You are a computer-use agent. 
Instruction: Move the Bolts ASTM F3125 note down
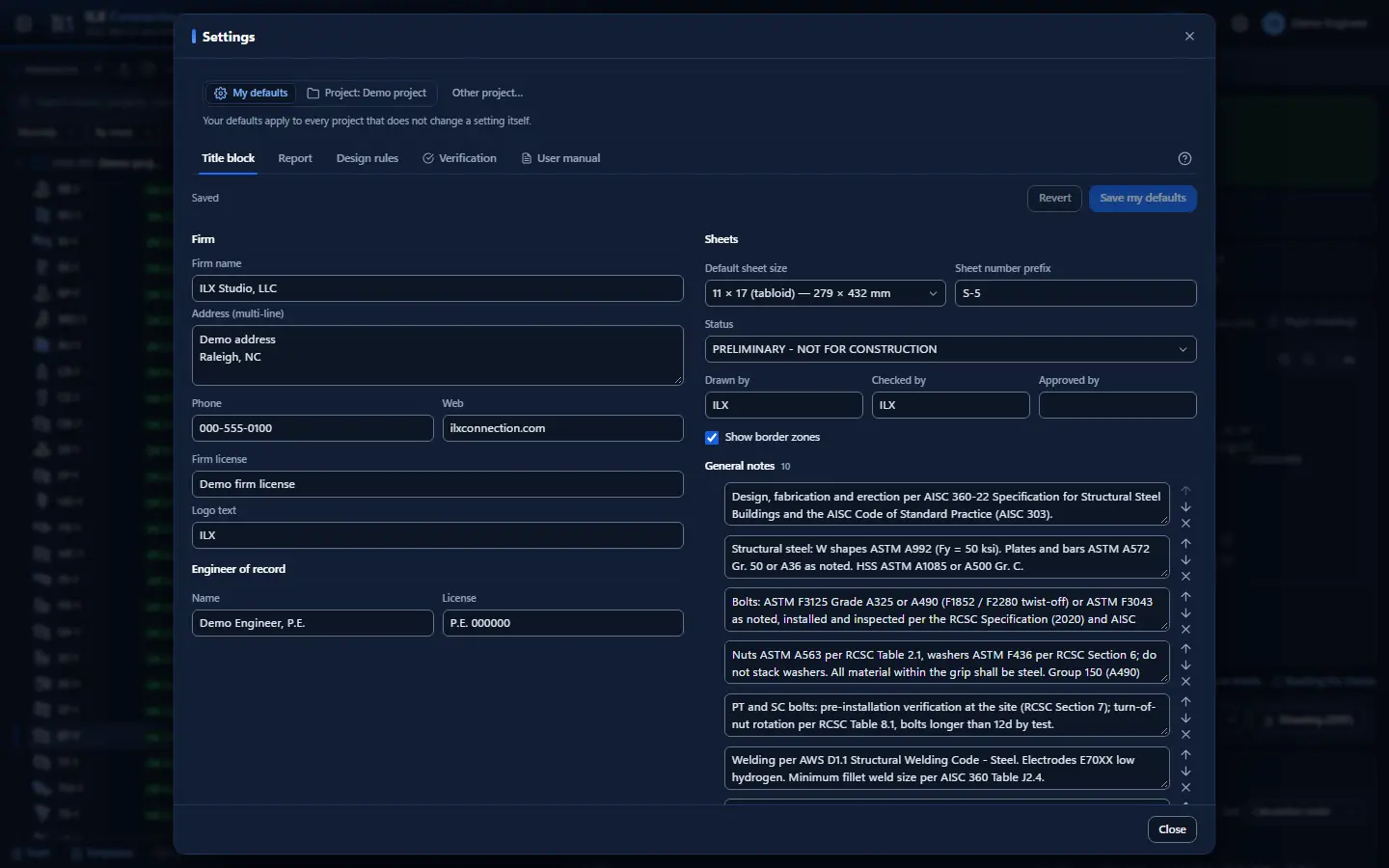[x=1186, y=613]
